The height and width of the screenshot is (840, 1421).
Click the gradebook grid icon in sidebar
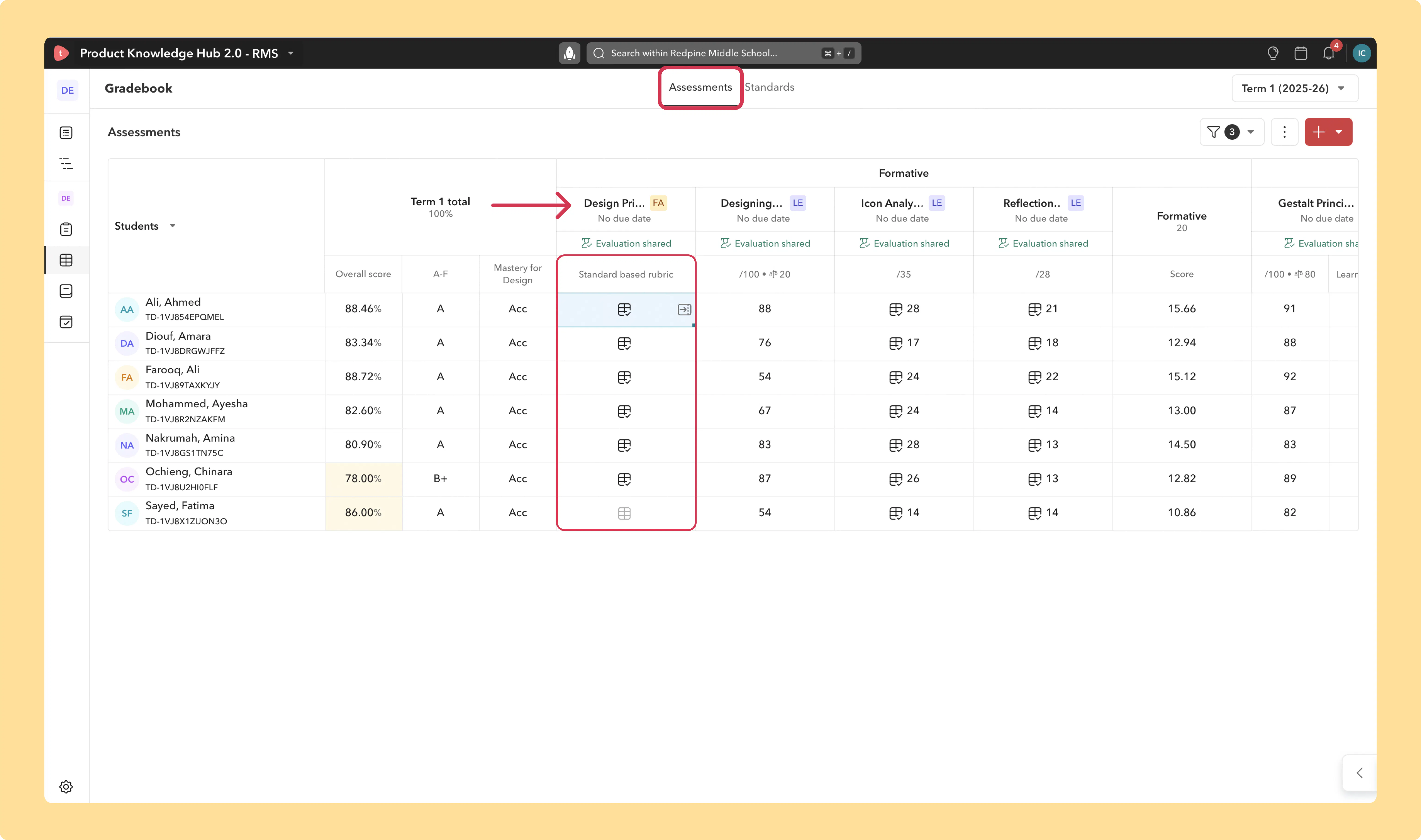(66, 260)
